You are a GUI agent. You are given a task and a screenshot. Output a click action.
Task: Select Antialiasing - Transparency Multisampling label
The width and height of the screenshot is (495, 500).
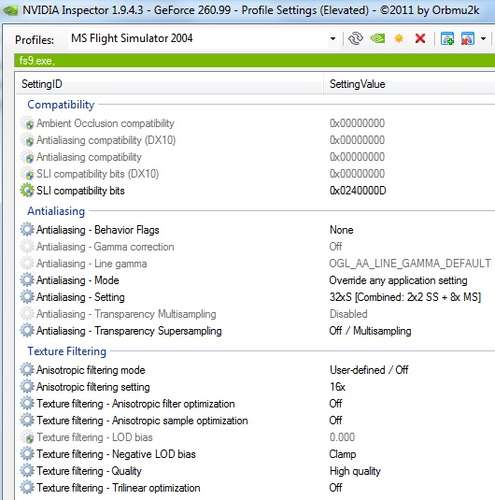point(126,314)
